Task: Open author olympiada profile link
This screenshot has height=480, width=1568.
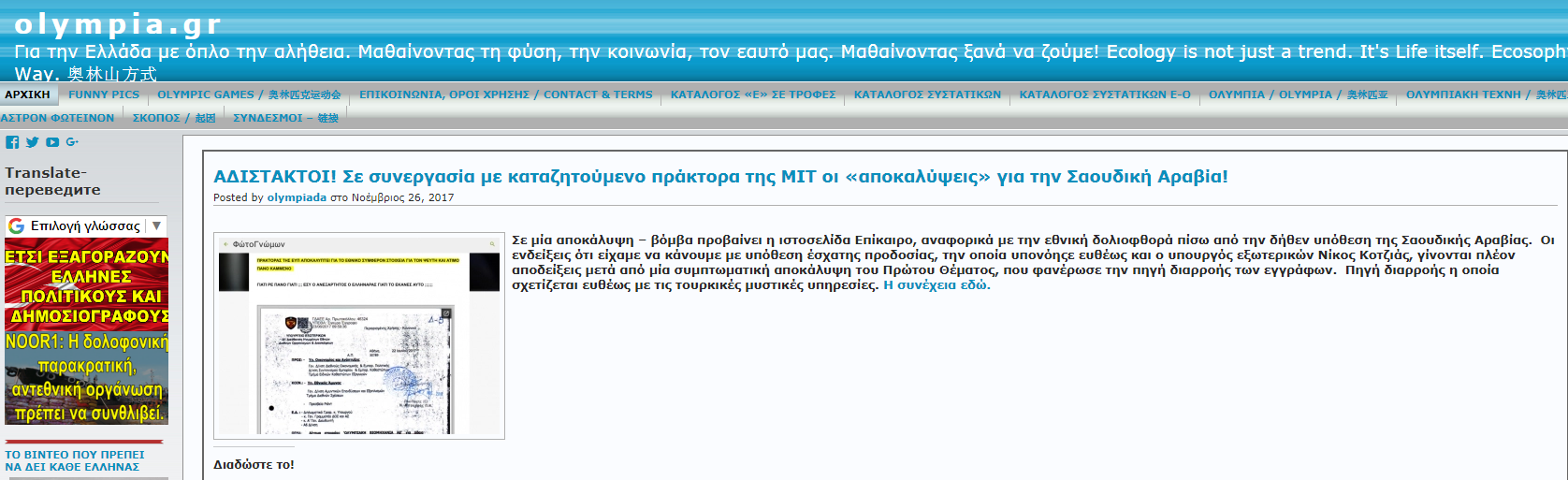Action: [x=297, y=197]
